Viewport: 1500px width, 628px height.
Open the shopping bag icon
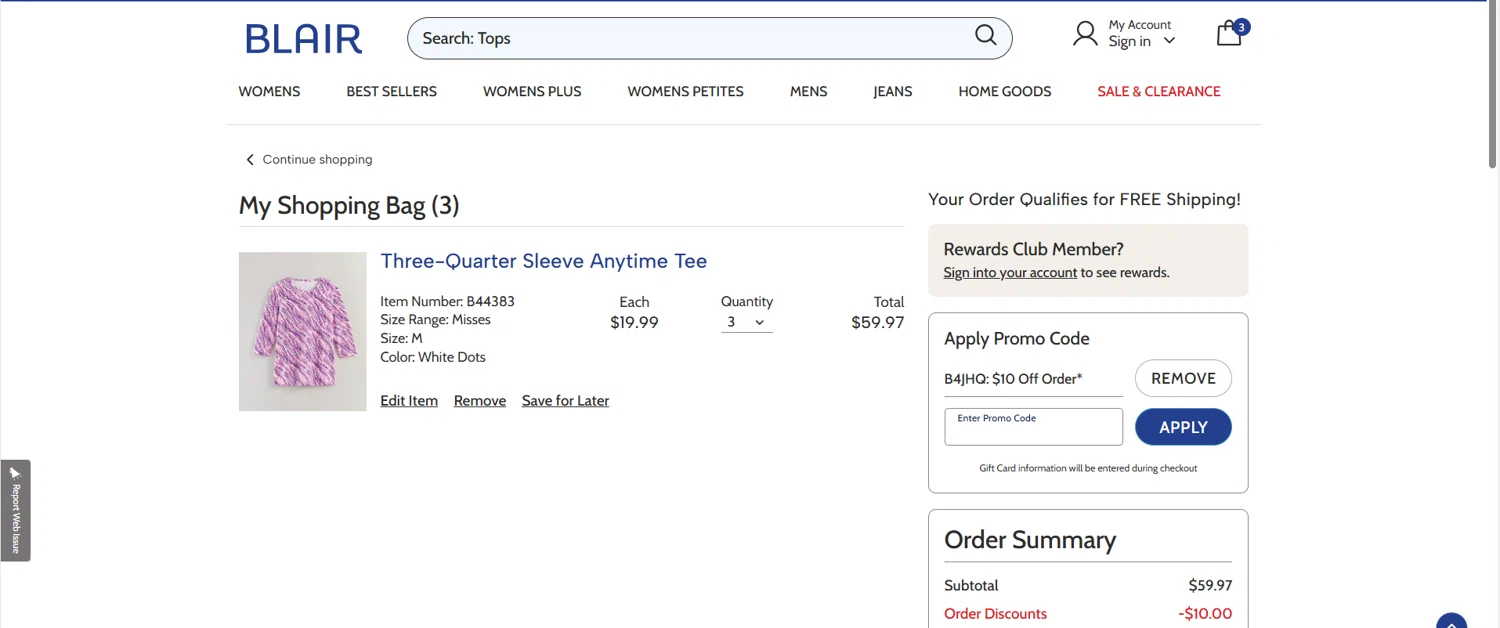click(x=1229, y=34)
